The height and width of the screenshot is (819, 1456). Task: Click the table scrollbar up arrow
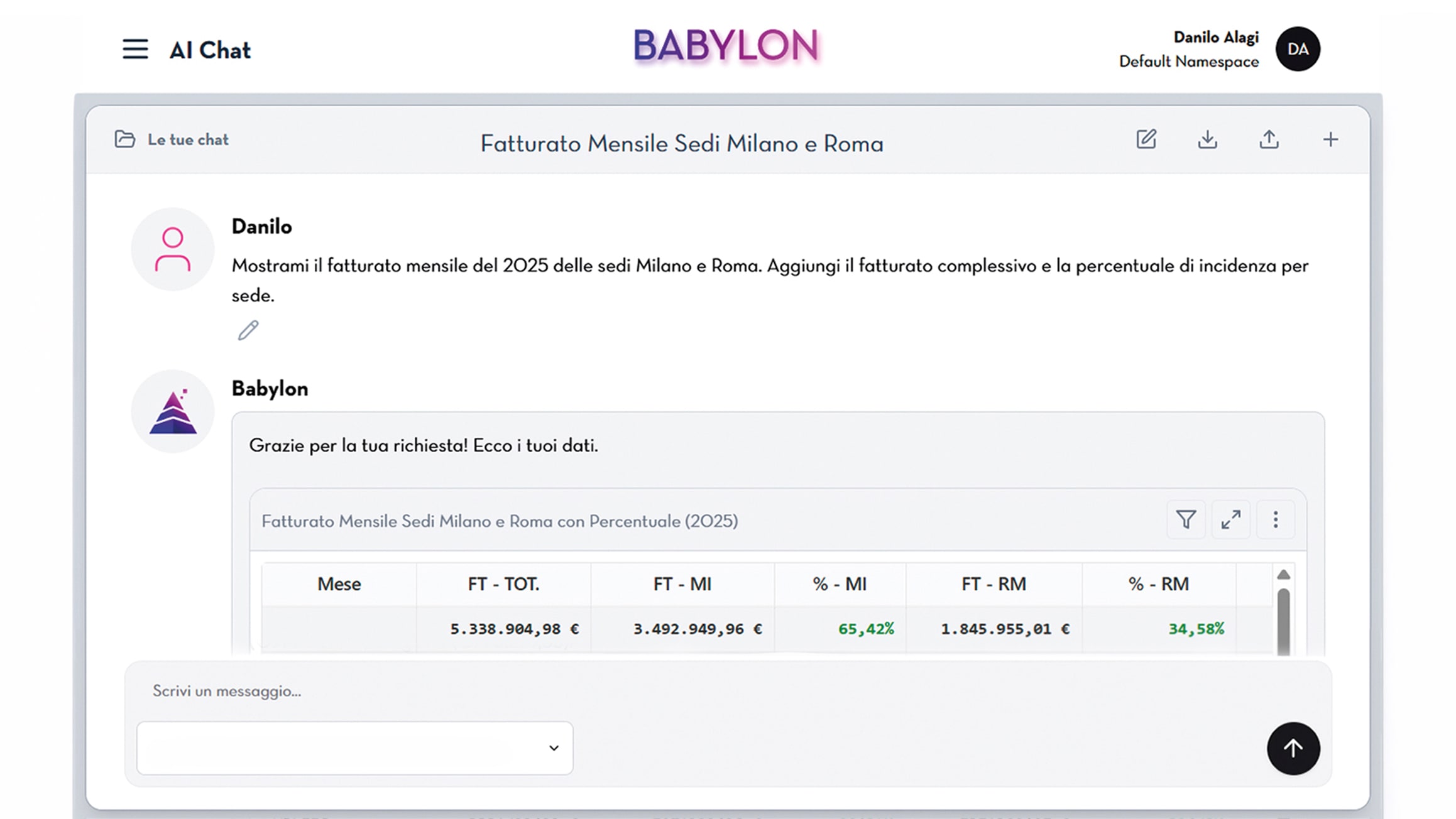coord(1284,574)
